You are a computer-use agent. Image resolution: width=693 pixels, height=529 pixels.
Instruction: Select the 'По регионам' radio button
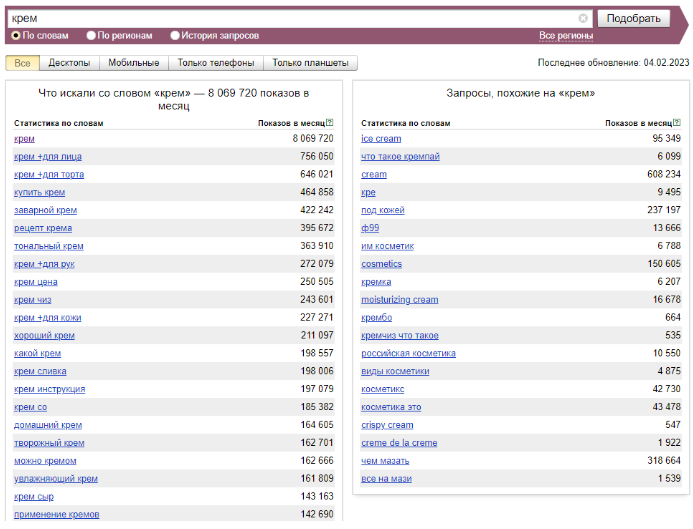tap(91, 35)
